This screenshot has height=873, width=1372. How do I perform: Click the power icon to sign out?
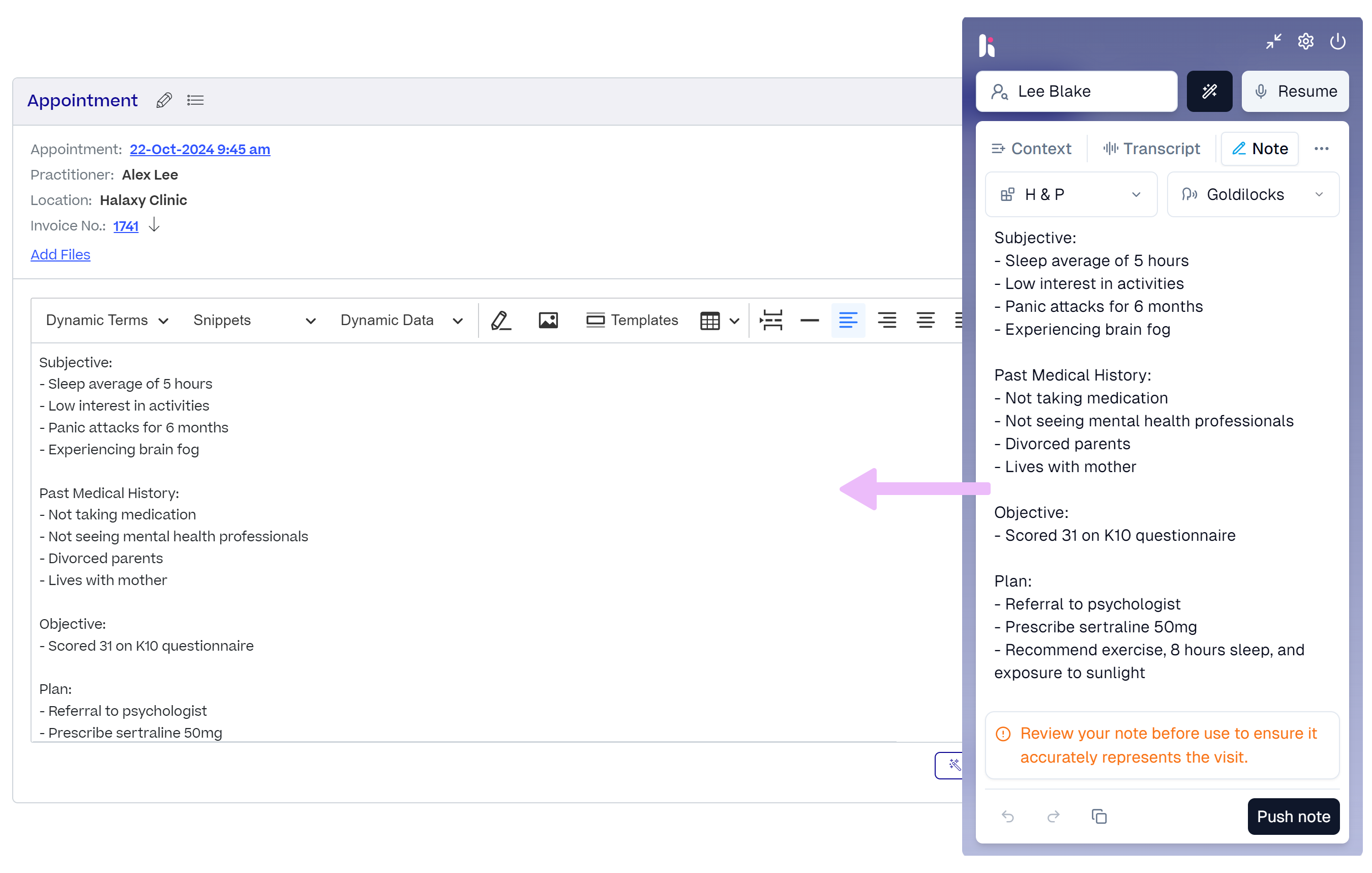pos(1338,41)
